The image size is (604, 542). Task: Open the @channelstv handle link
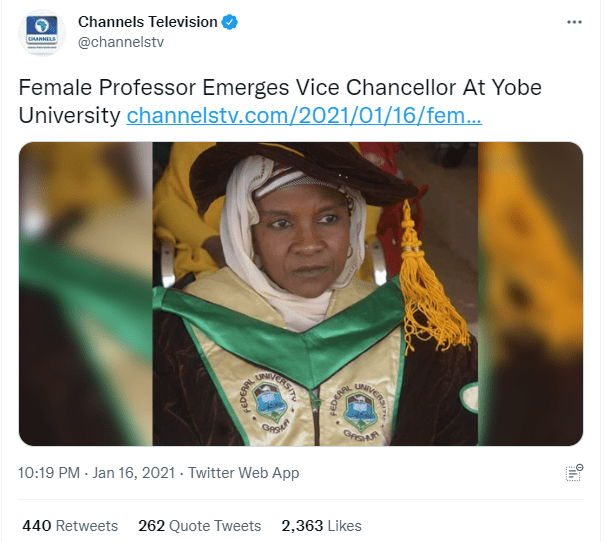pyautogui.click(x=120, y=43)
